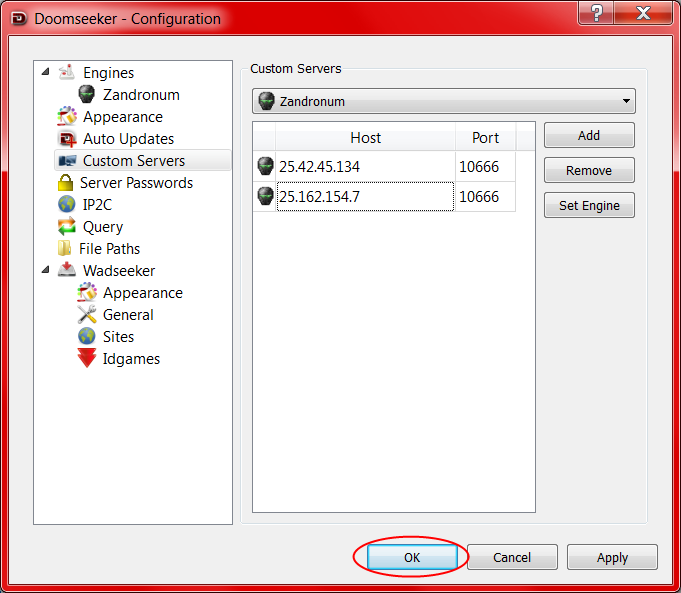Click the Engines joystick icon
This screenshot has height=593, width=681.
(x=66, y=73)
